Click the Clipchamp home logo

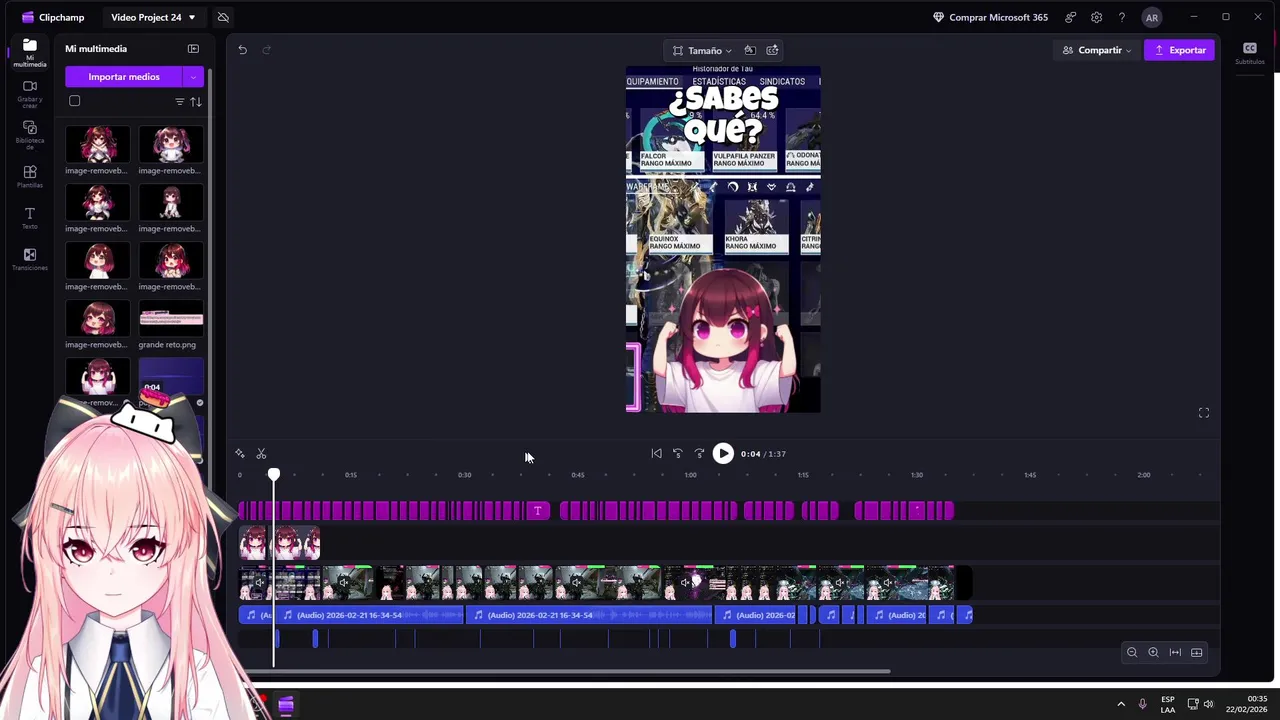click(x=53, y=17)
